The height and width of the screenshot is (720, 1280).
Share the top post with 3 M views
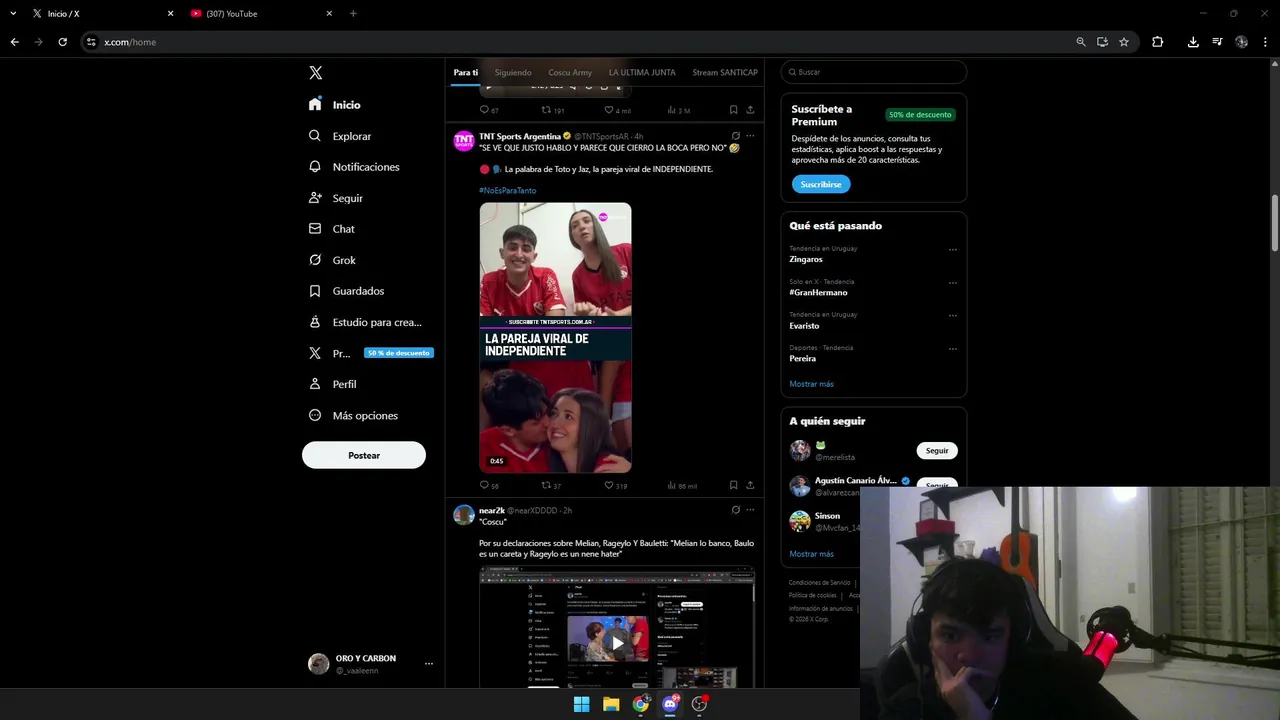[750, 110]
